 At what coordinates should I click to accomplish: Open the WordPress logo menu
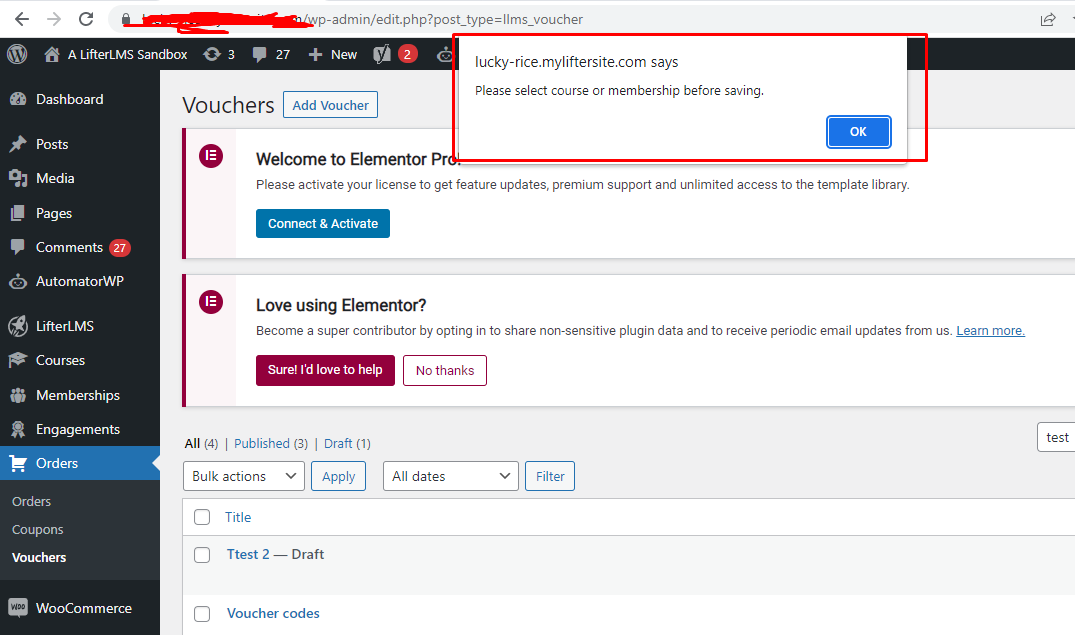[16, 54]
